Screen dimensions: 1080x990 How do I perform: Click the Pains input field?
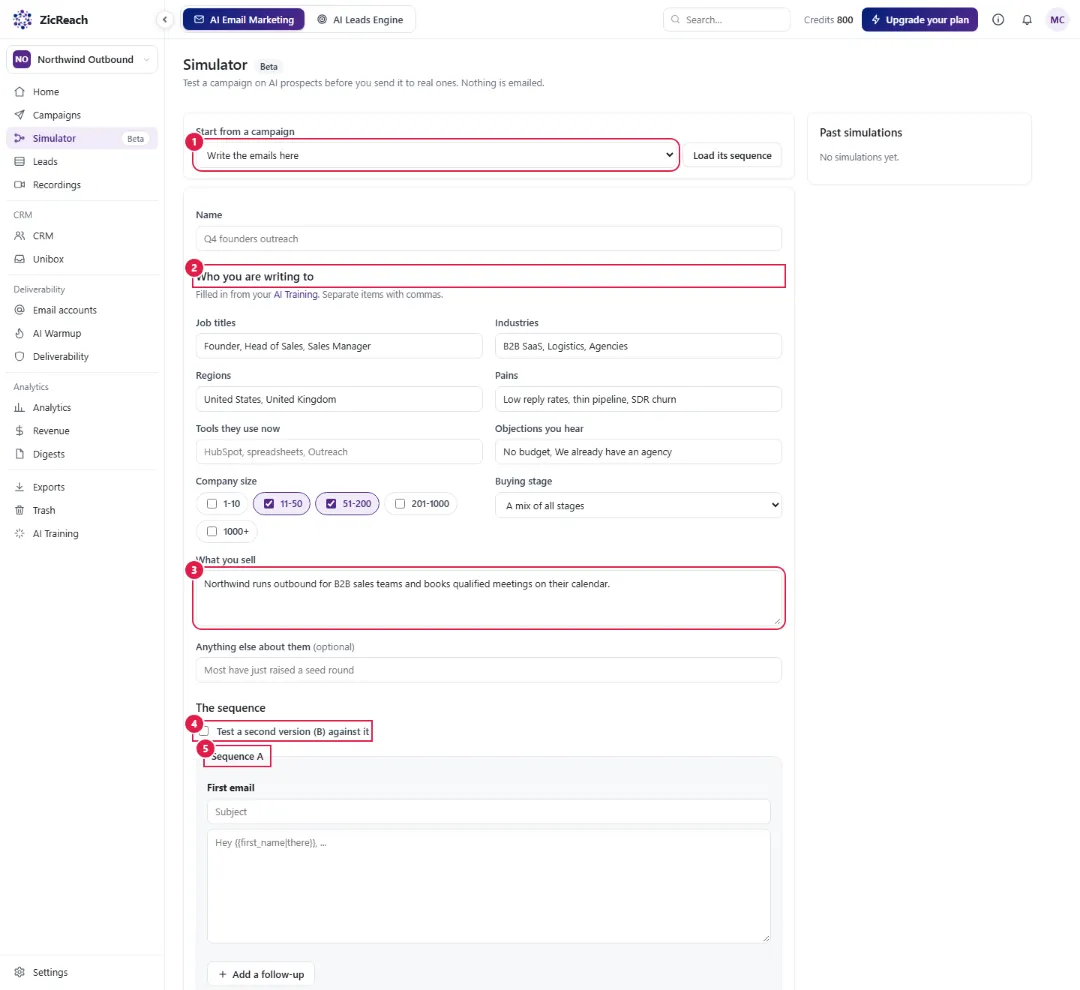[638, 399]
